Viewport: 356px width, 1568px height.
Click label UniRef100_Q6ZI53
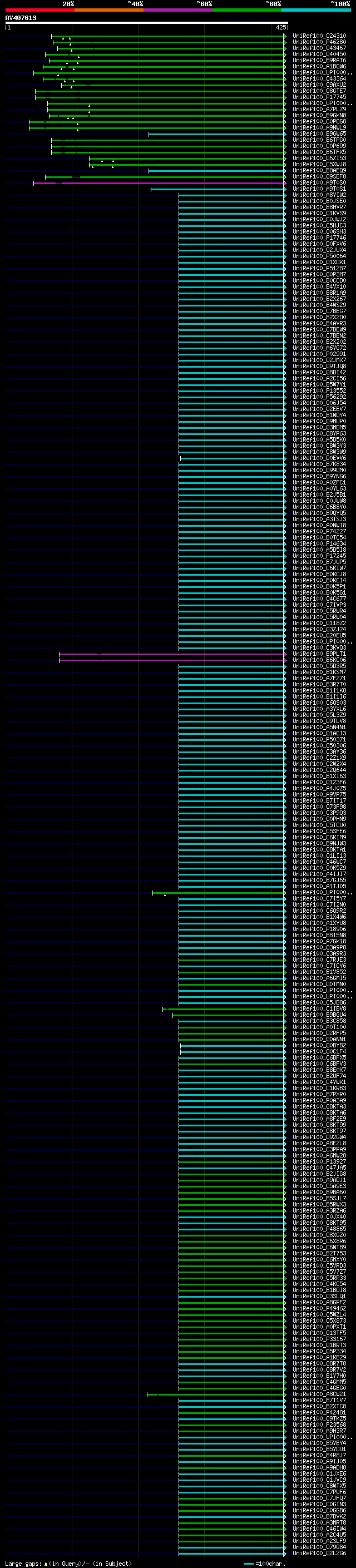319,159
